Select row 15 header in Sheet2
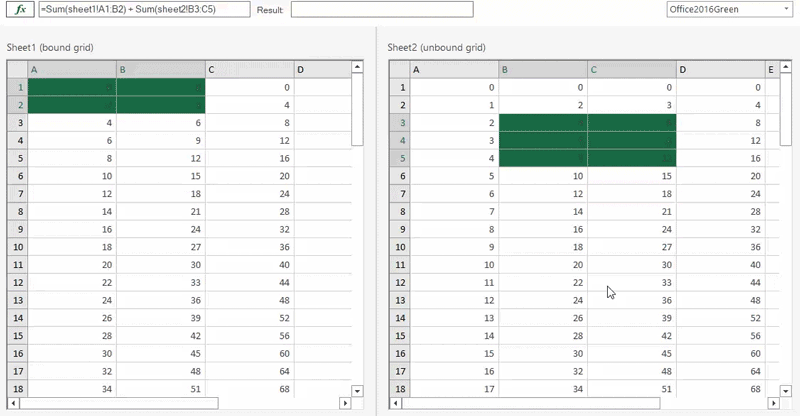The width and height of the screenshot is (800, 416). point(400,336)
